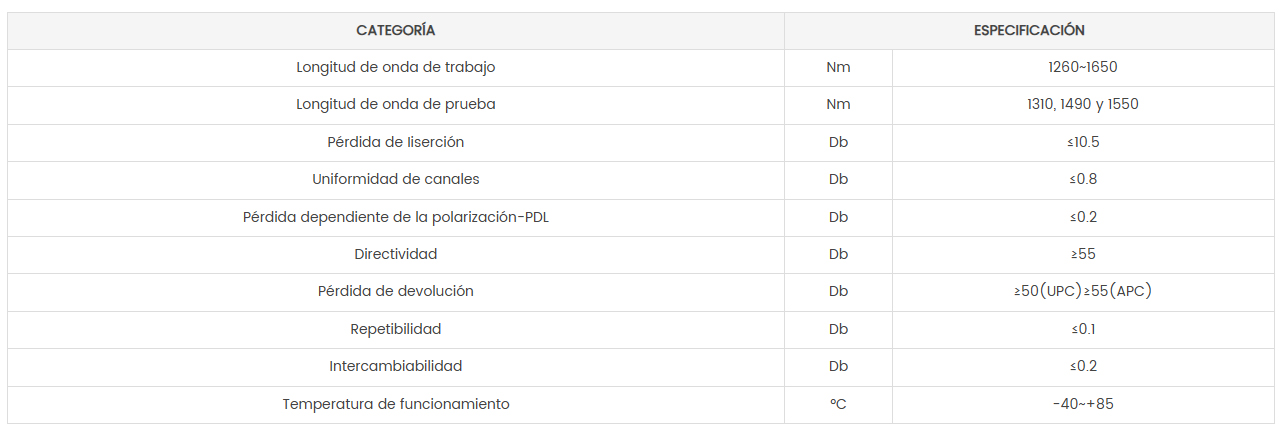Click the Nm unit in the first row

pos(838,68)
